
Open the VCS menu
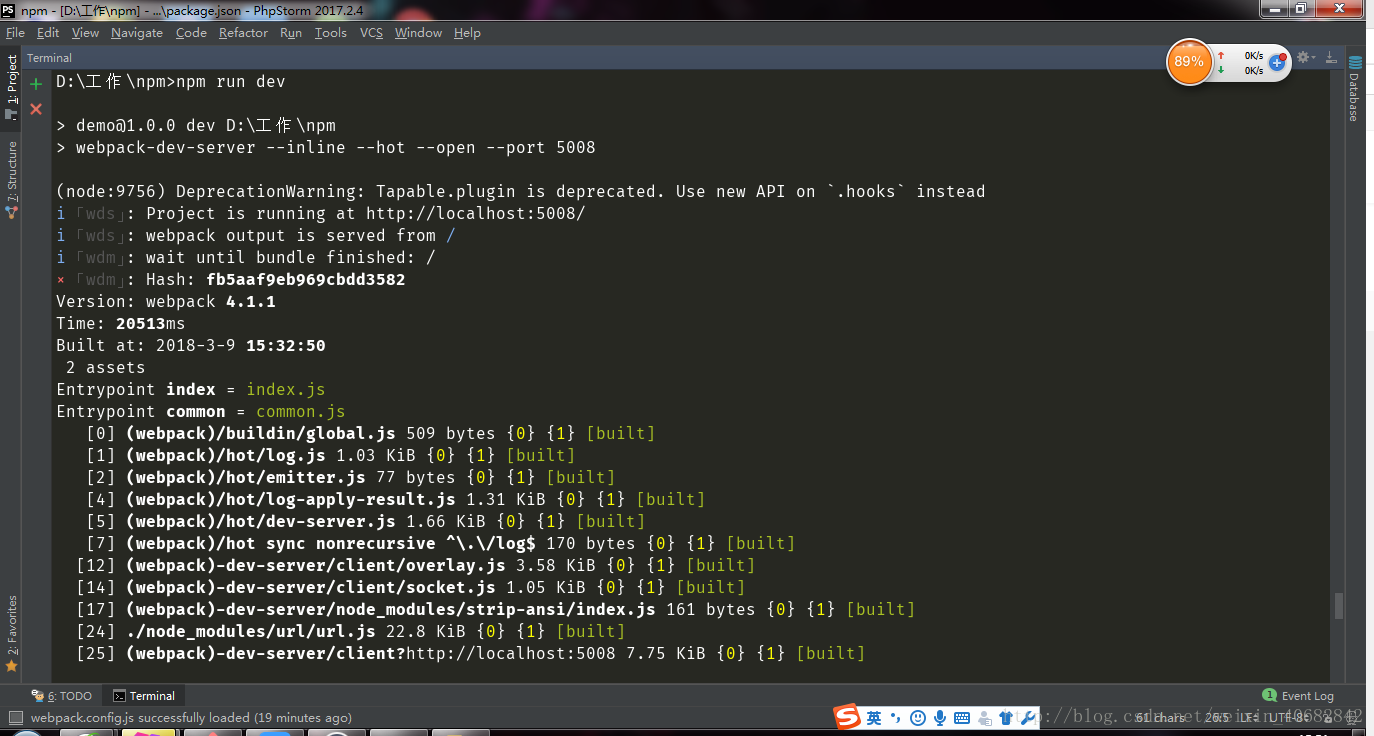click(x=371, y=33)
